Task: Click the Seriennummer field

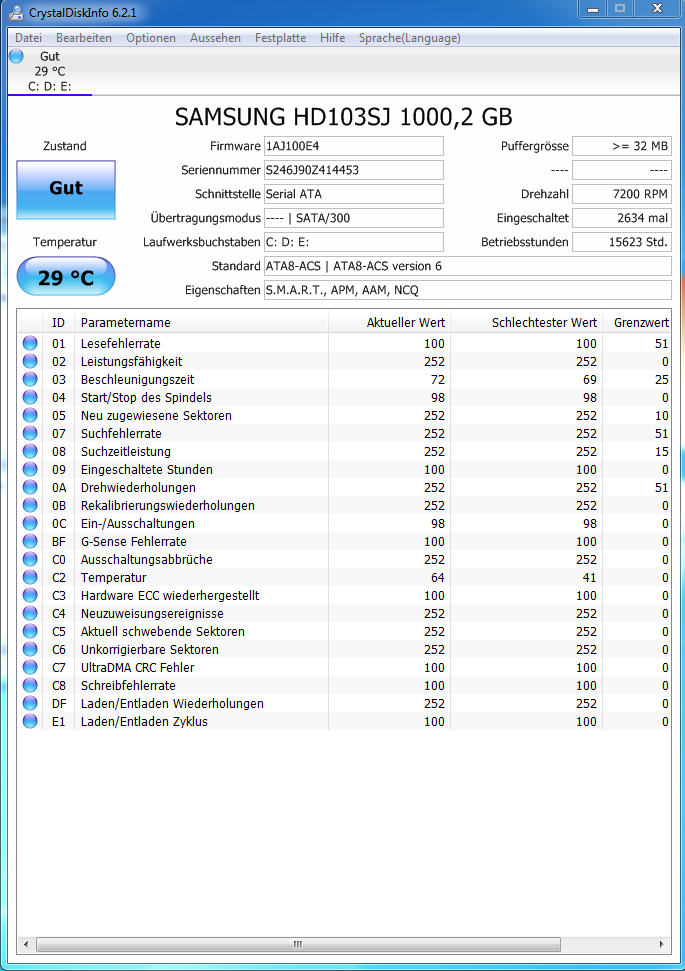Action: (x=354, y=170)
